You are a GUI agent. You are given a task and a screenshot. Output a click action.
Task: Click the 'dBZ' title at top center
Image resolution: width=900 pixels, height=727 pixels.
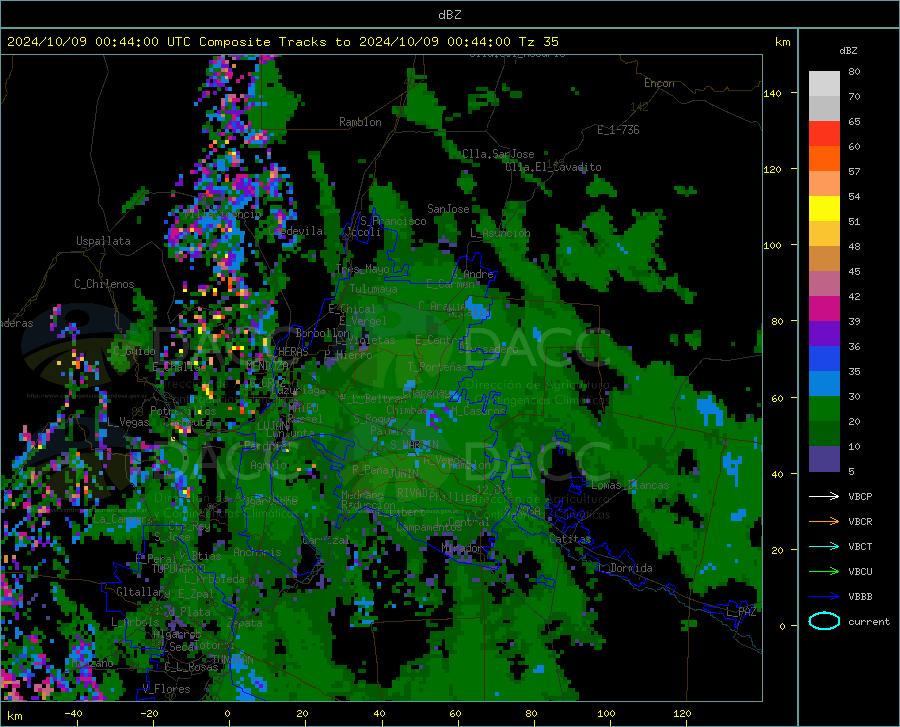point(449,15)
